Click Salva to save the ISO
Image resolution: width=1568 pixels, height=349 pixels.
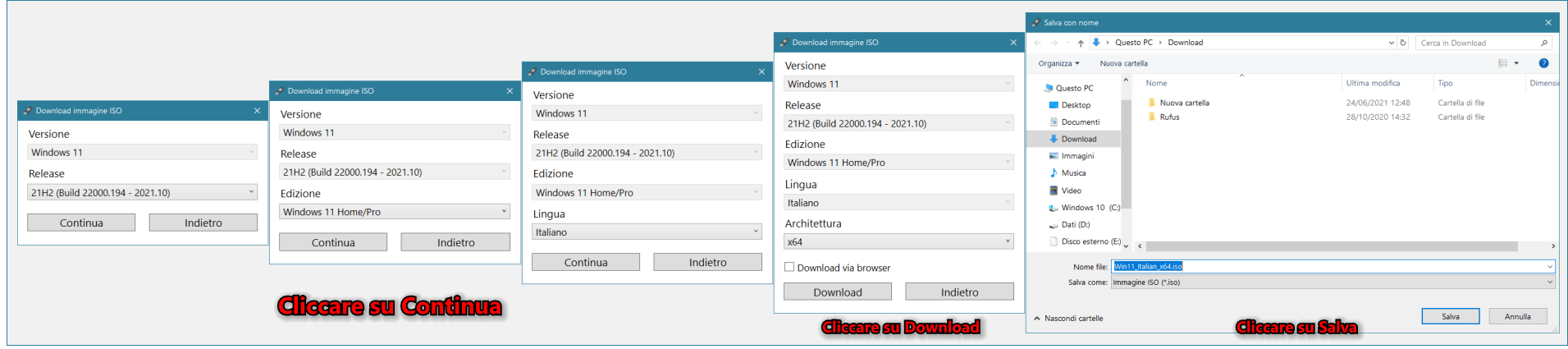coord(1451,316)
